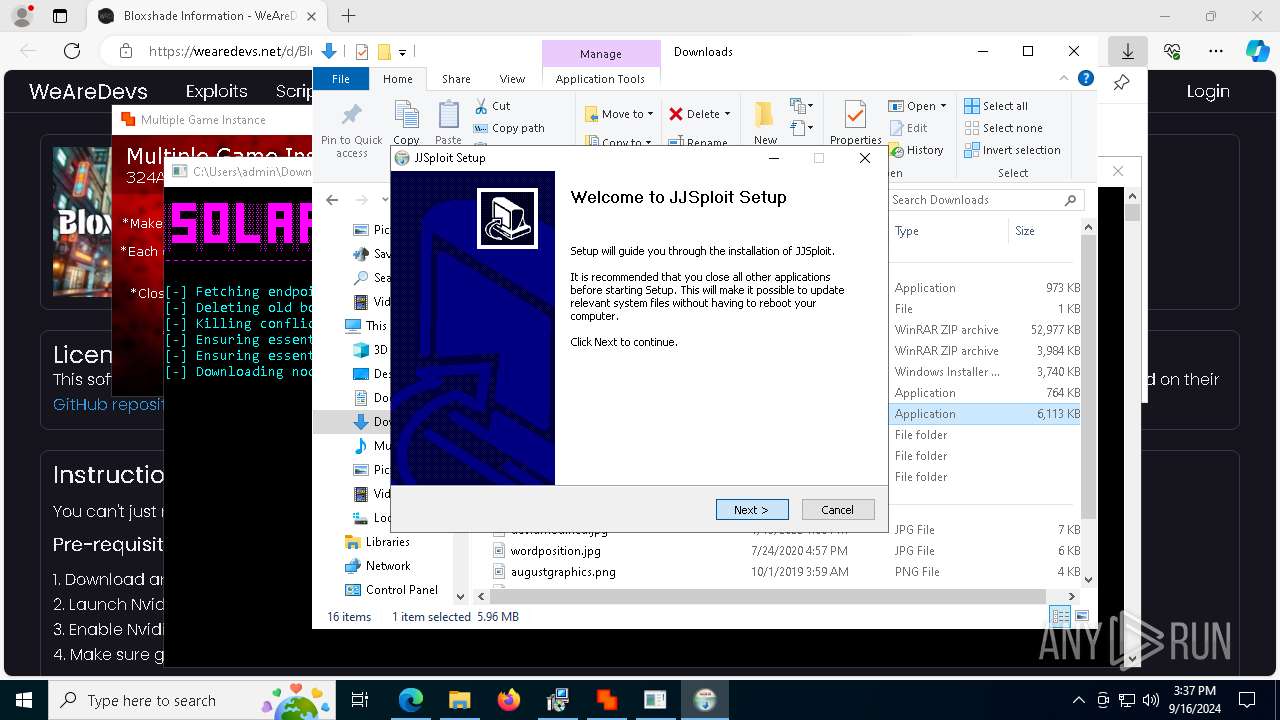Screen dimensions: 1280x720
Task: Click the taskbar search box
Action: (x=192, y=700)
